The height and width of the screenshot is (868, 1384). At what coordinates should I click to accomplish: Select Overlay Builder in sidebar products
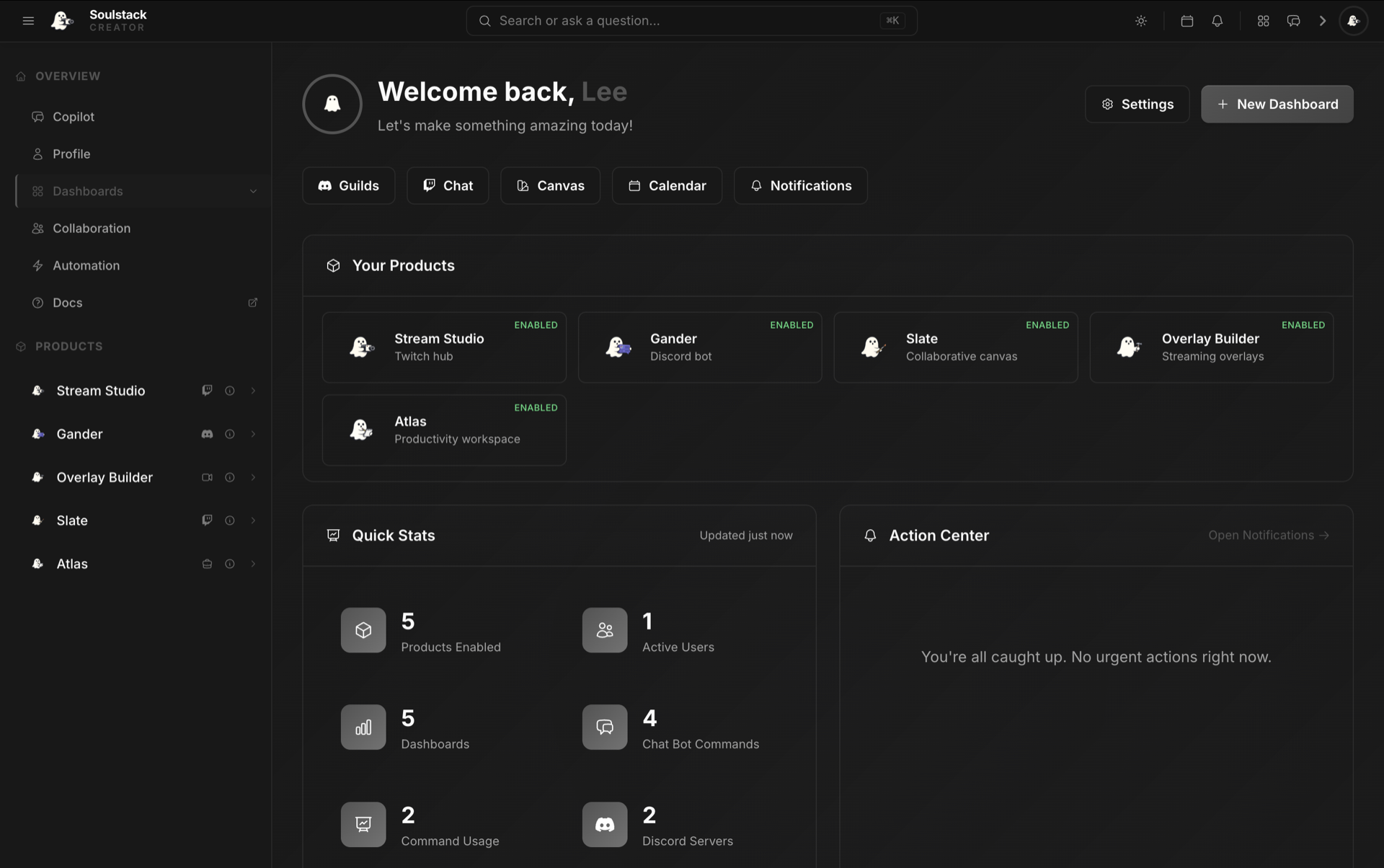[x=105, y=477]
